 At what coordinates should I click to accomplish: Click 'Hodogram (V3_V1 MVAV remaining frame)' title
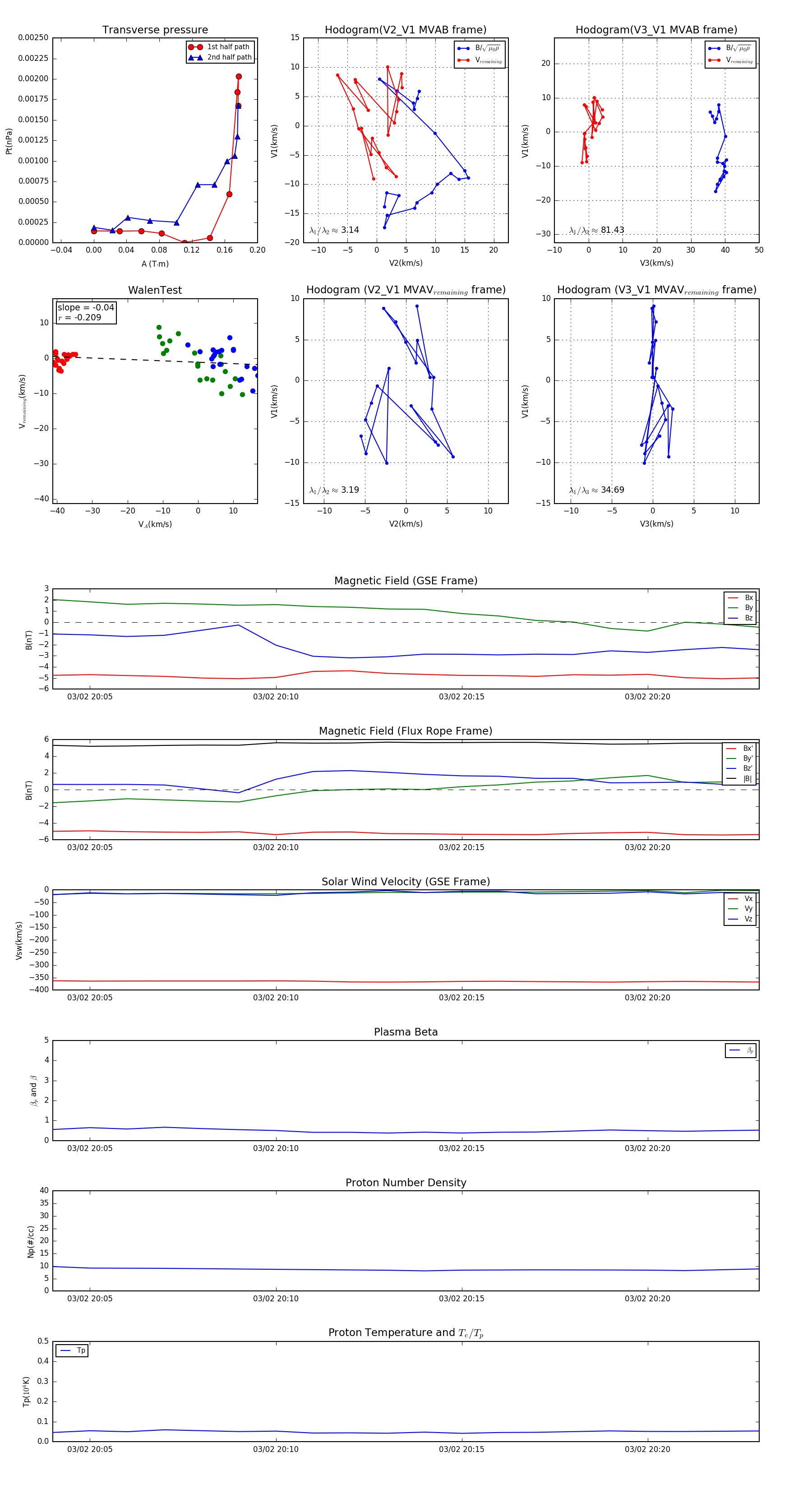tap(656, 290)
